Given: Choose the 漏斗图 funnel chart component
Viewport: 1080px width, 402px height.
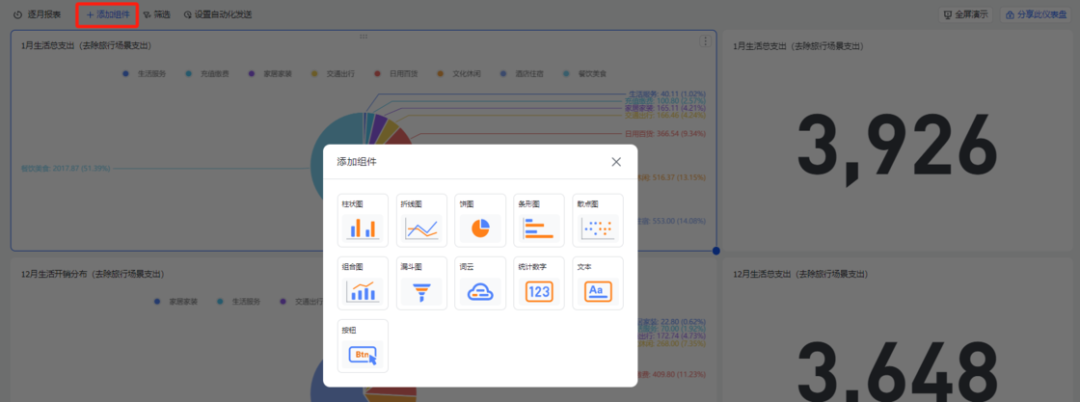Looking at the screenshot, I should 422,283.
